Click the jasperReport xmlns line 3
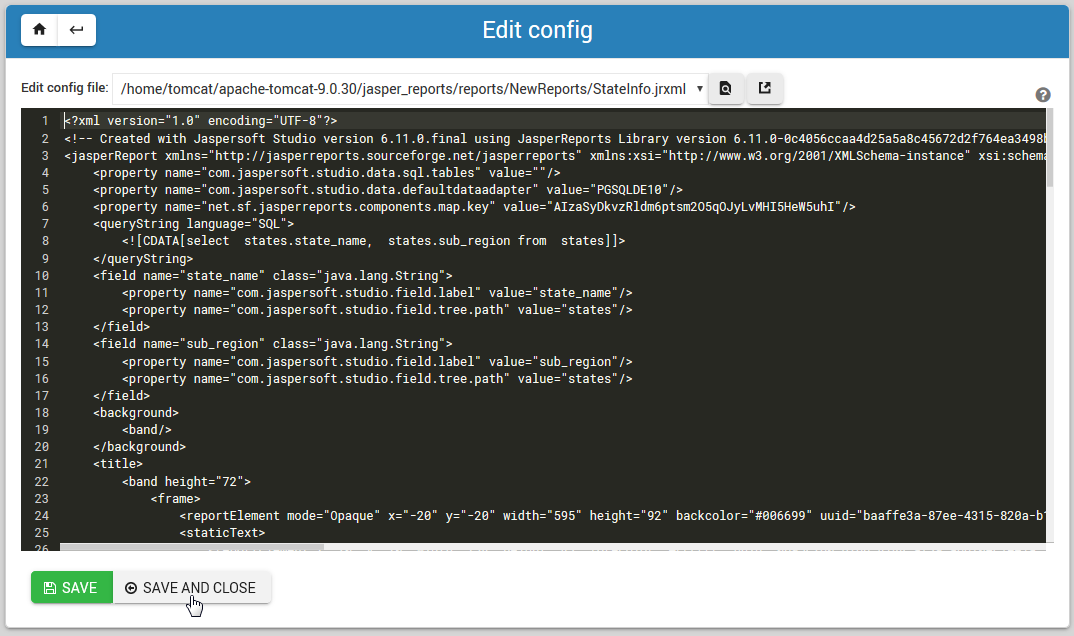This screenshot has width=1074, height=636. (x=555, y=155)
